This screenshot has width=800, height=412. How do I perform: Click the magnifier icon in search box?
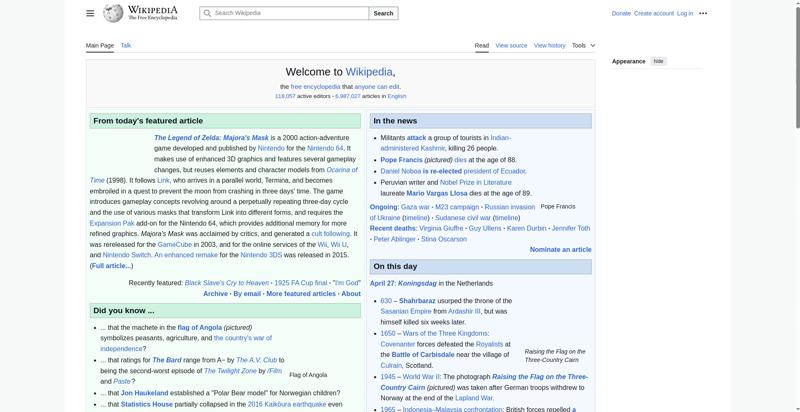[207, 13]
